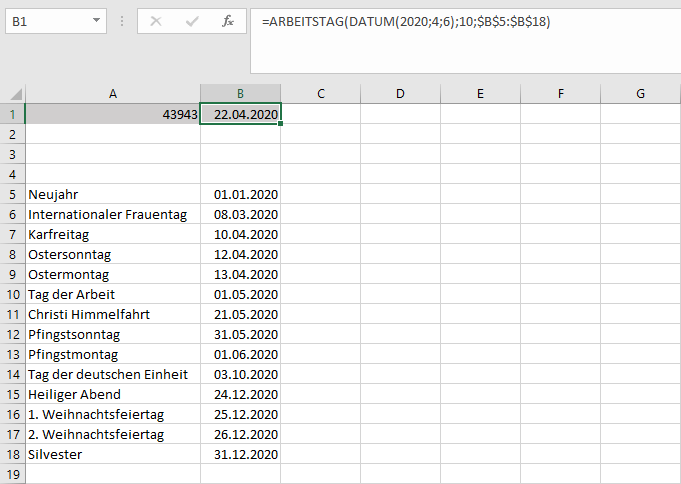This screenshot has width=681, height=484.
Task: Click the fill handle of cell B1
Action: tap(281, 124)
